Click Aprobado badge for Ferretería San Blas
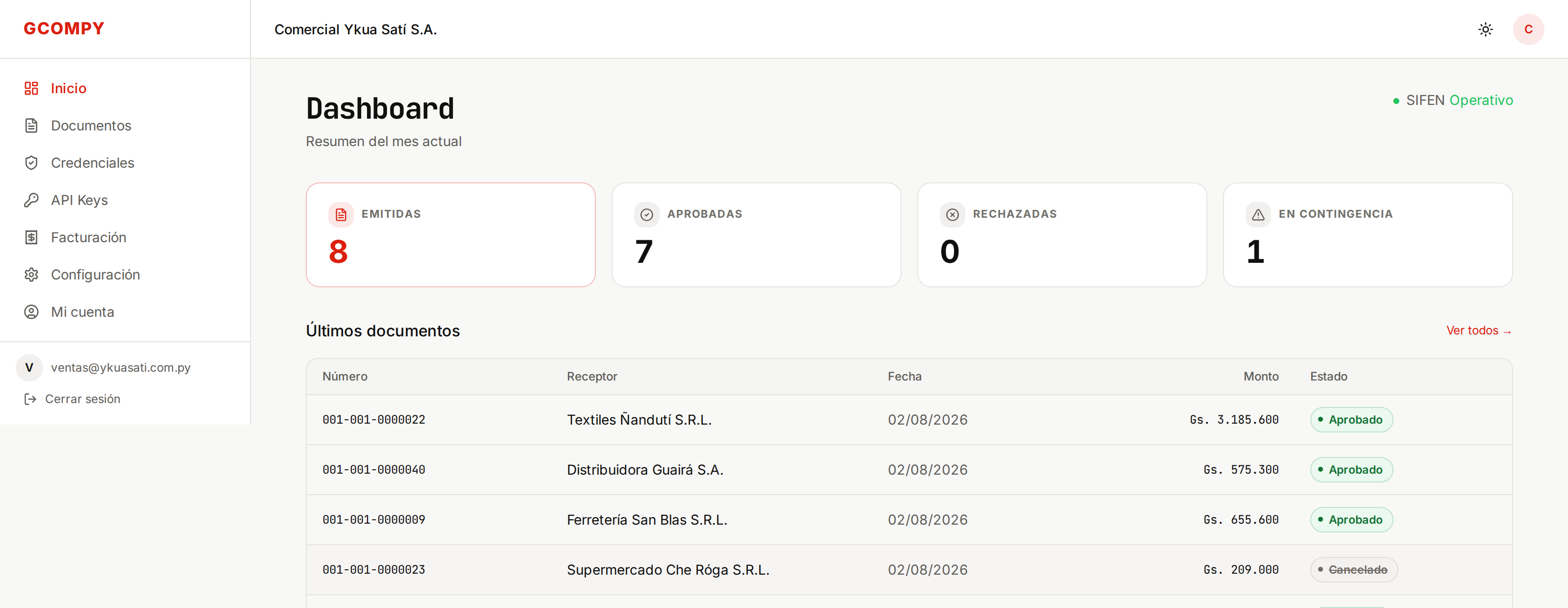The image size is (1568, 608). (1351, 519)
